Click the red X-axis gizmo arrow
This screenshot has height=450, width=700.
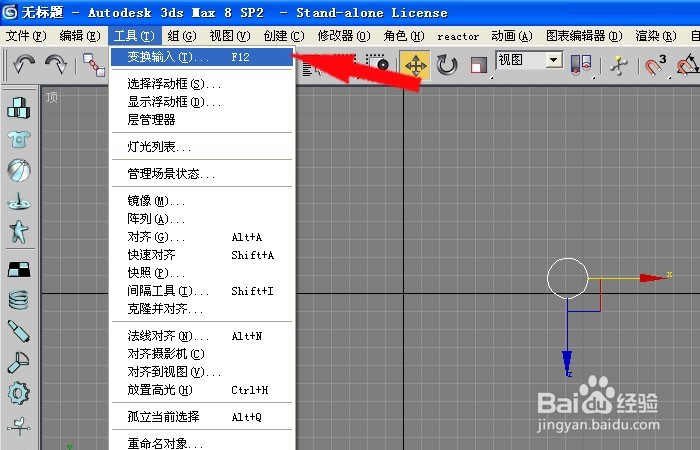coord(654,278)
